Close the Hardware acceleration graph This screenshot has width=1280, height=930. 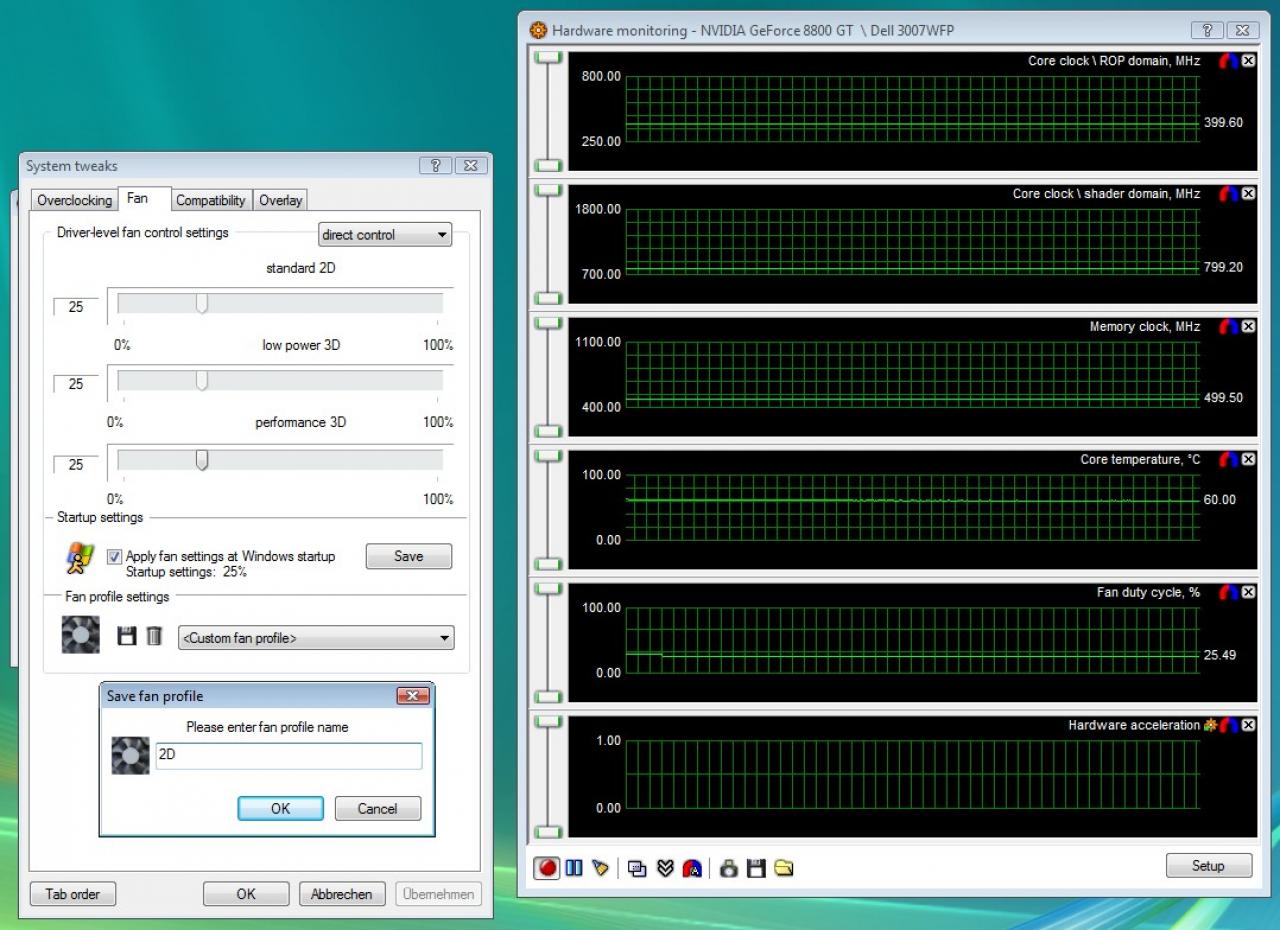tap(1248, 725)
